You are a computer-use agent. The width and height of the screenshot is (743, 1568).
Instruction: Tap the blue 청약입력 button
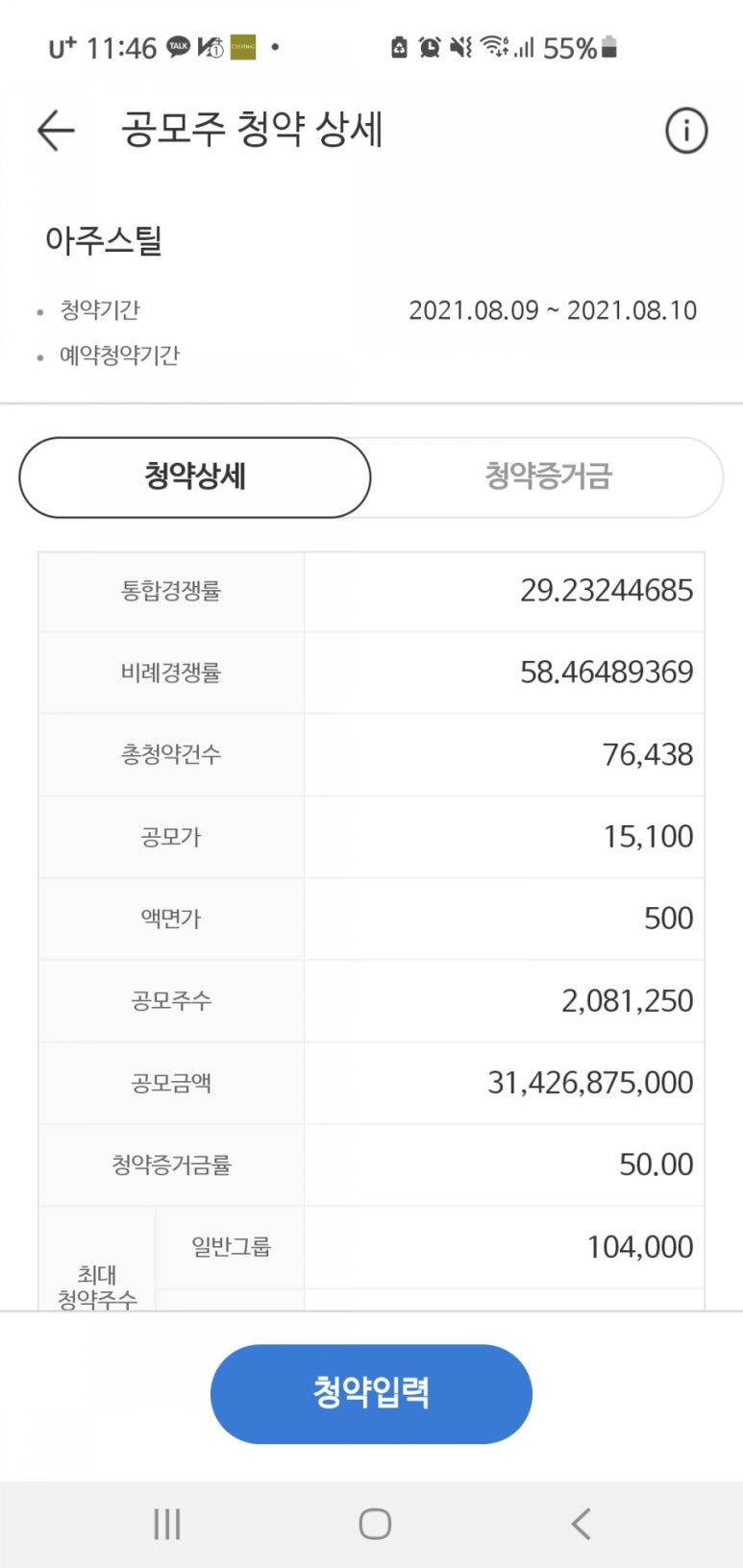[371, 1393]
